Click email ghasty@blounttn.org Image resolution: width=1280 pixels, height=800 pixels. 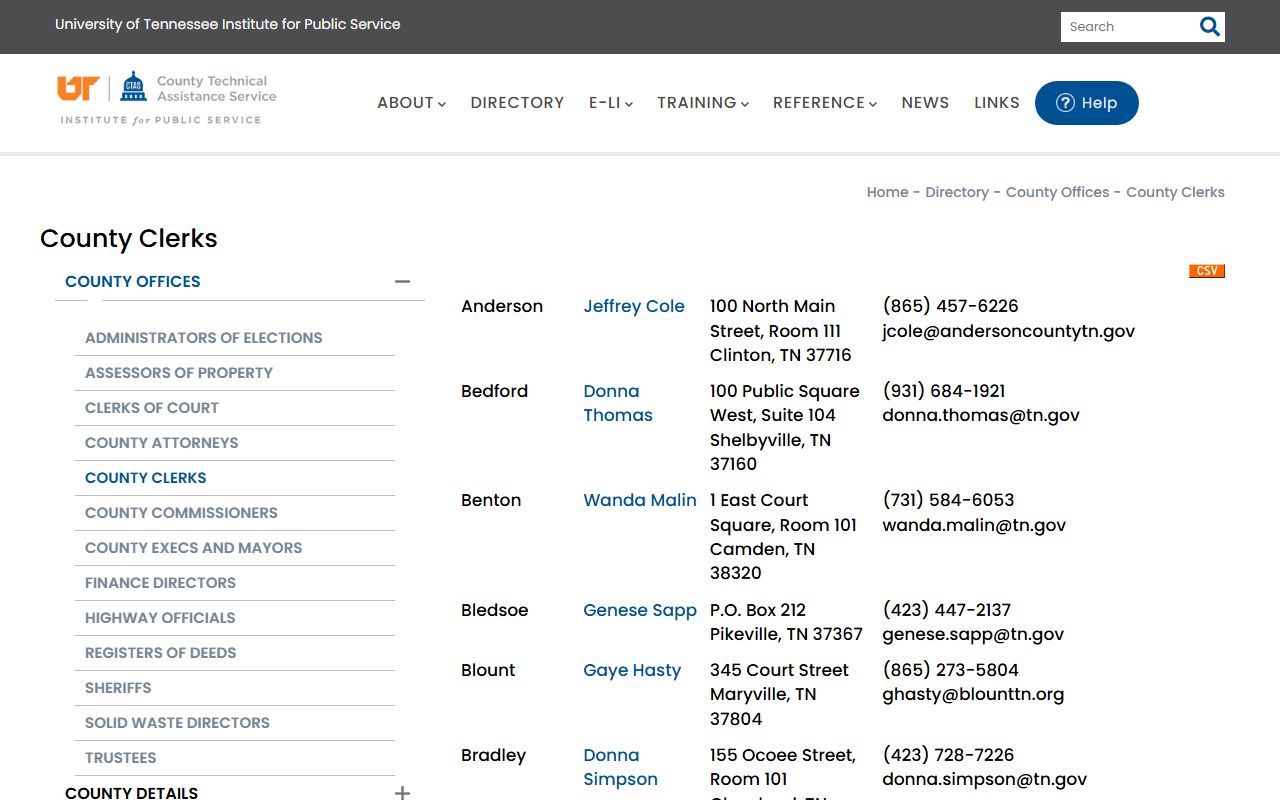click(973, 694)
